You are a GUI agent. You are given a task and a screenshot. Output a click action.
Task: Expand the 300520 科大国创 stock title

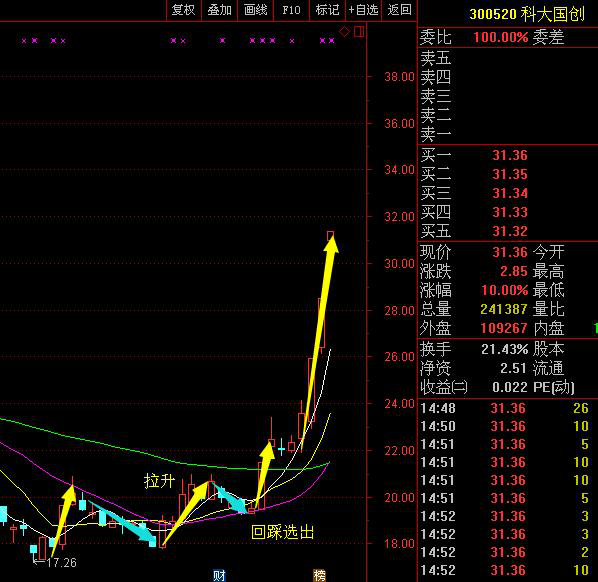[x=527, y=14]
